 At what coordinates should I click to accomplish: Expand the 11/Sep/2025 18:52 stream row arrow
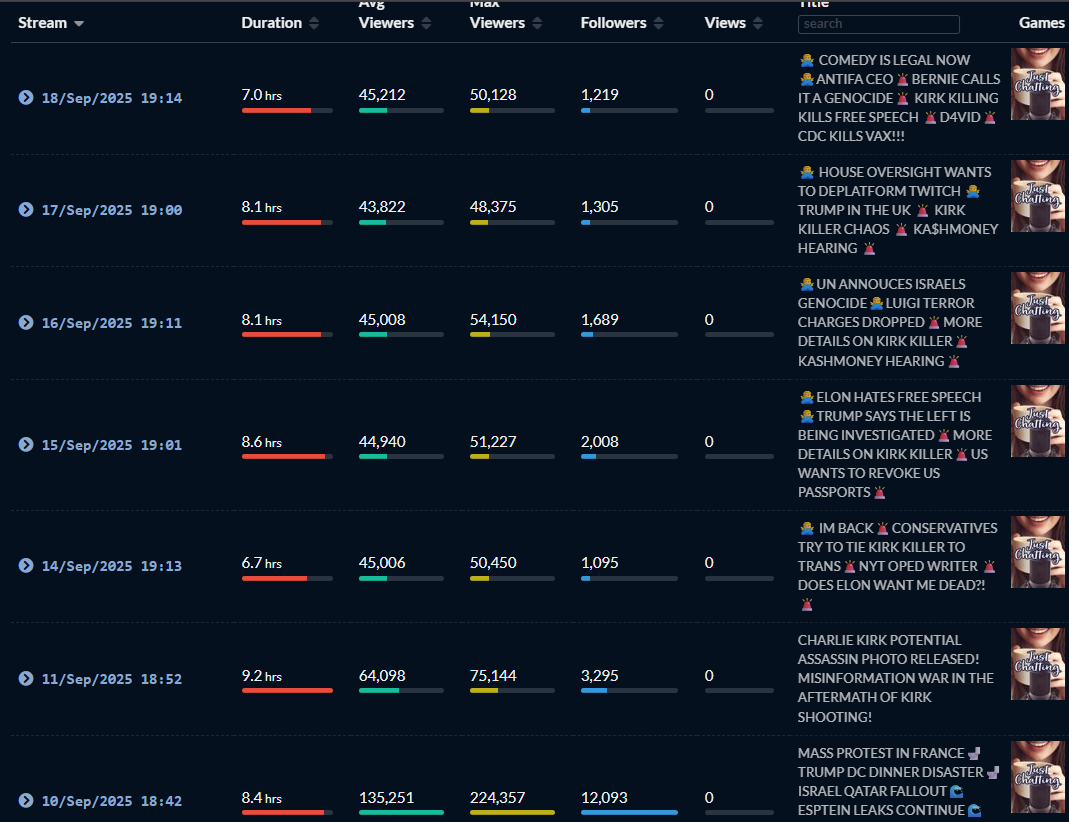[x=26, y=679]
